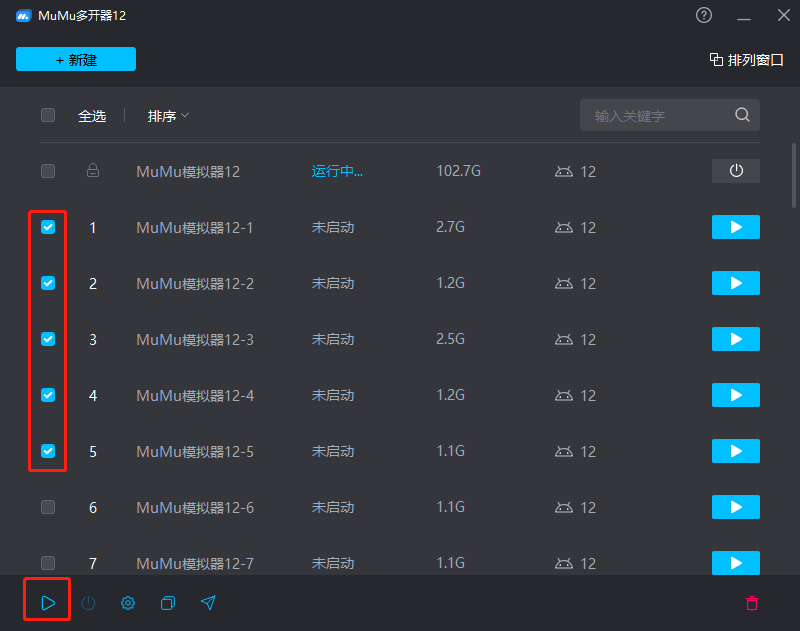Click Android icon in MuMu模拟器12-3 row

pos(564,339)
